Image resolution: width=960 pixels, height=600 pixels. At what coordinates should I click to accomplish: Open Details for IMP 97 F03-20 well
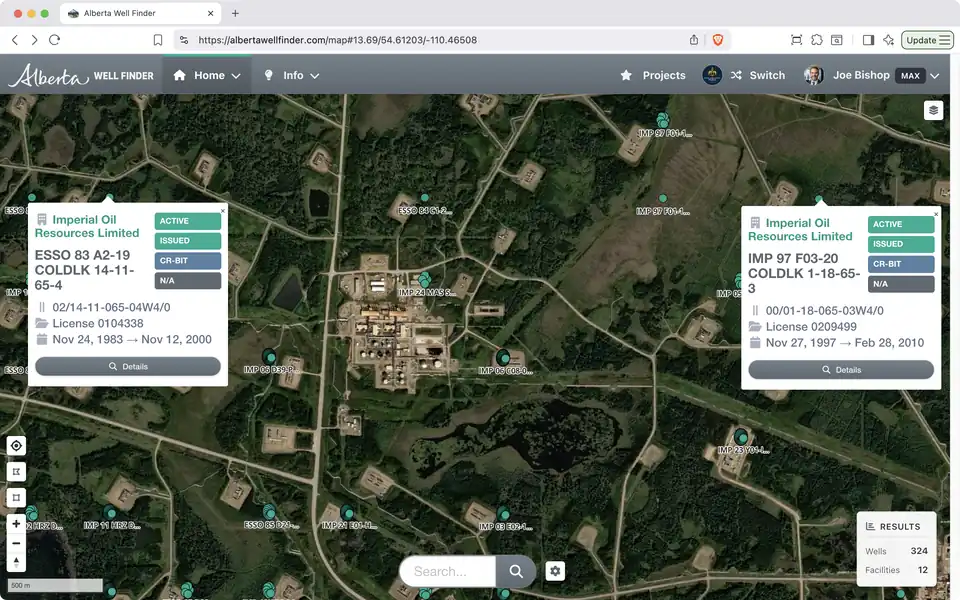[841, 370]
